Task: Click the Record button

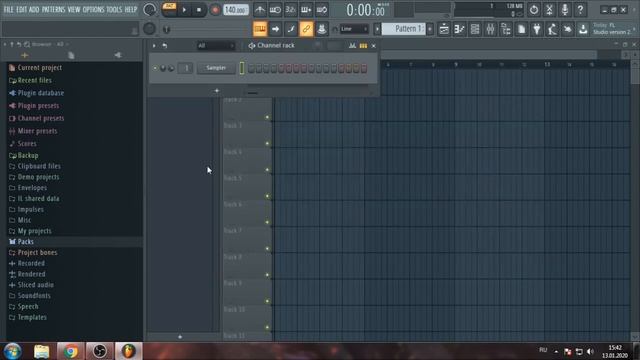Action: click(215, 10)
